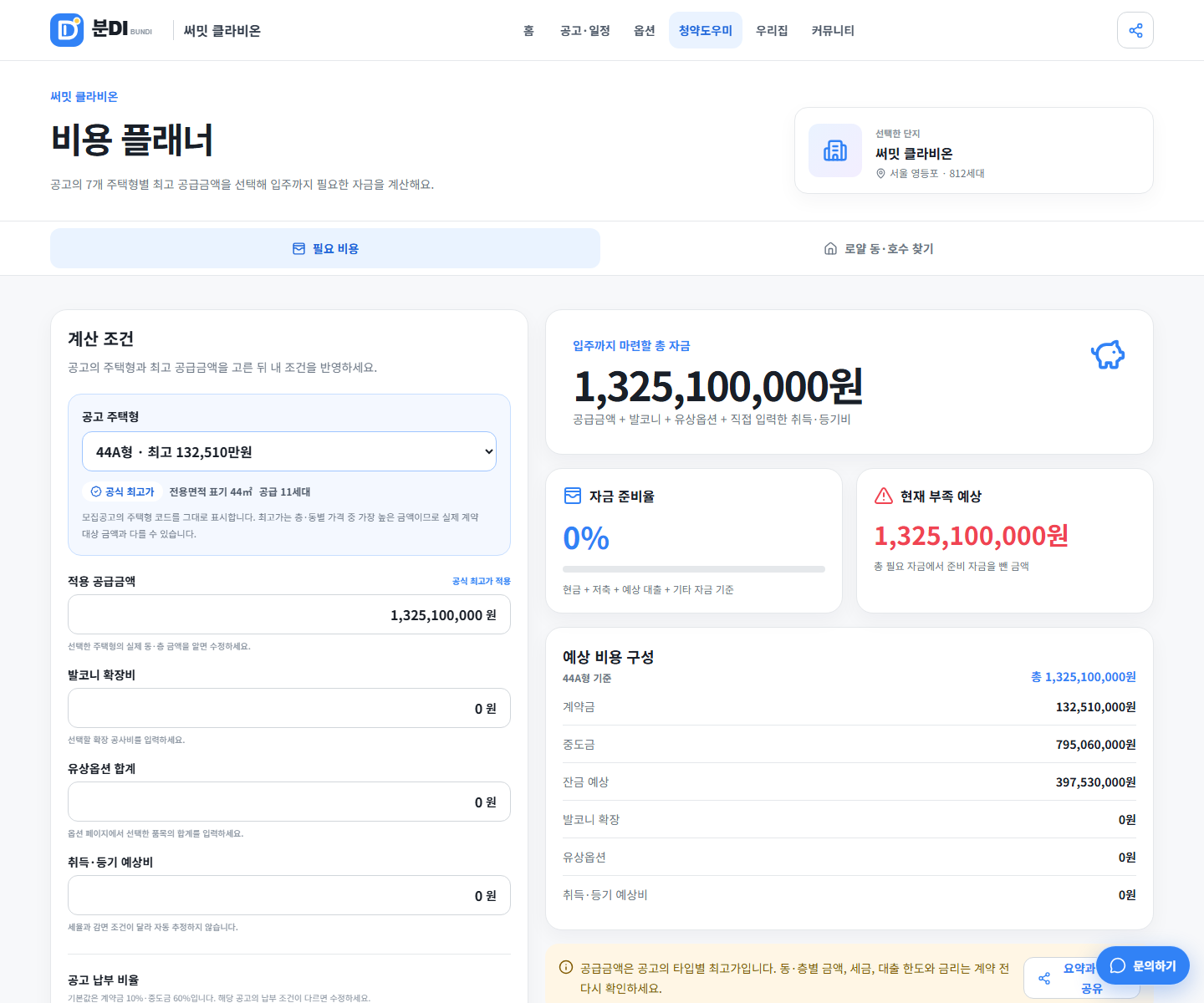This screenshot has height=1003, width=1204.
Task: Click the 써밋 클라비온 breadcrumb link
Action: pyautogui.click(x=84, y=97)
